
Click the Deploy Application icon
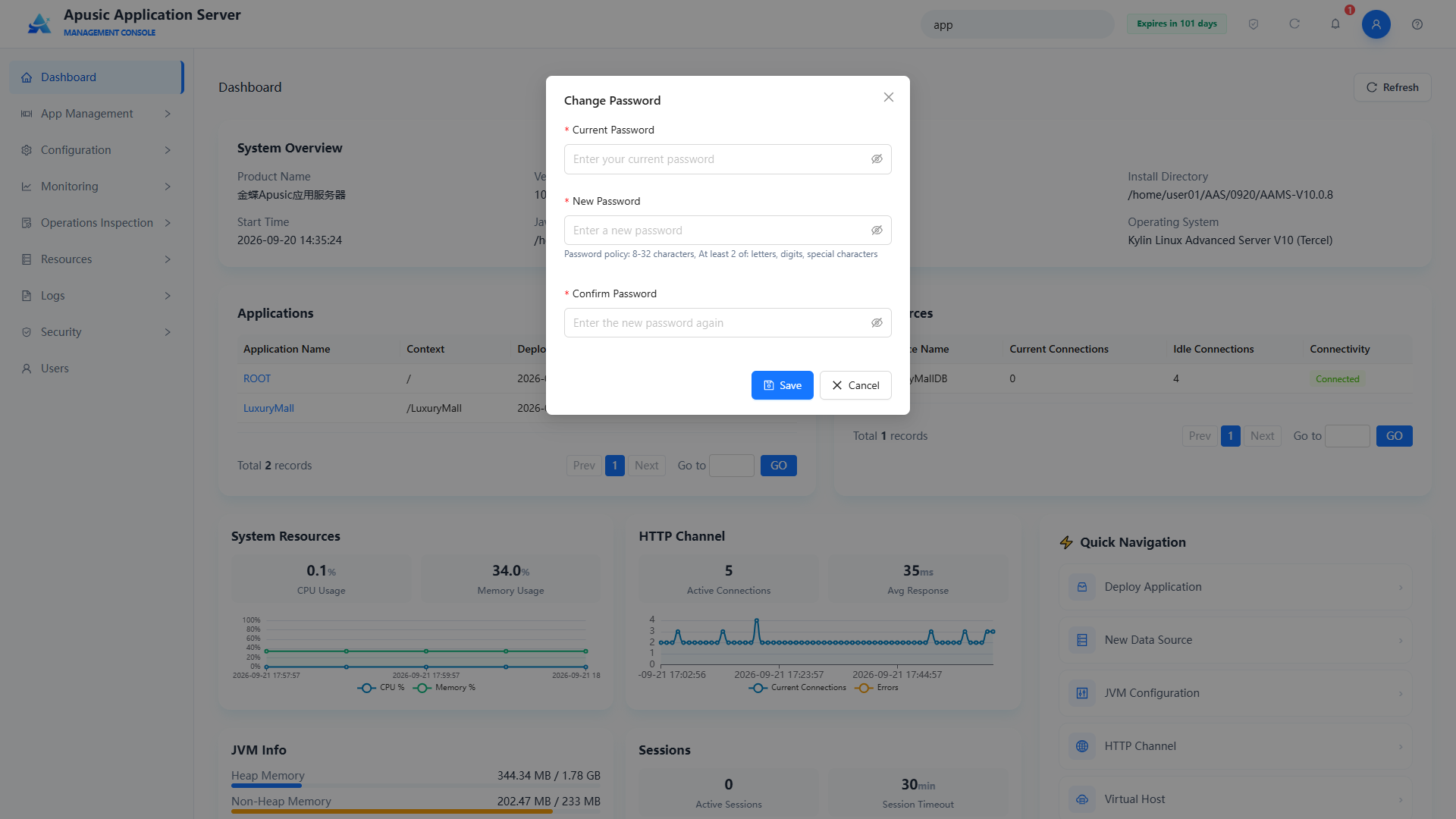tap(1082, 587)
